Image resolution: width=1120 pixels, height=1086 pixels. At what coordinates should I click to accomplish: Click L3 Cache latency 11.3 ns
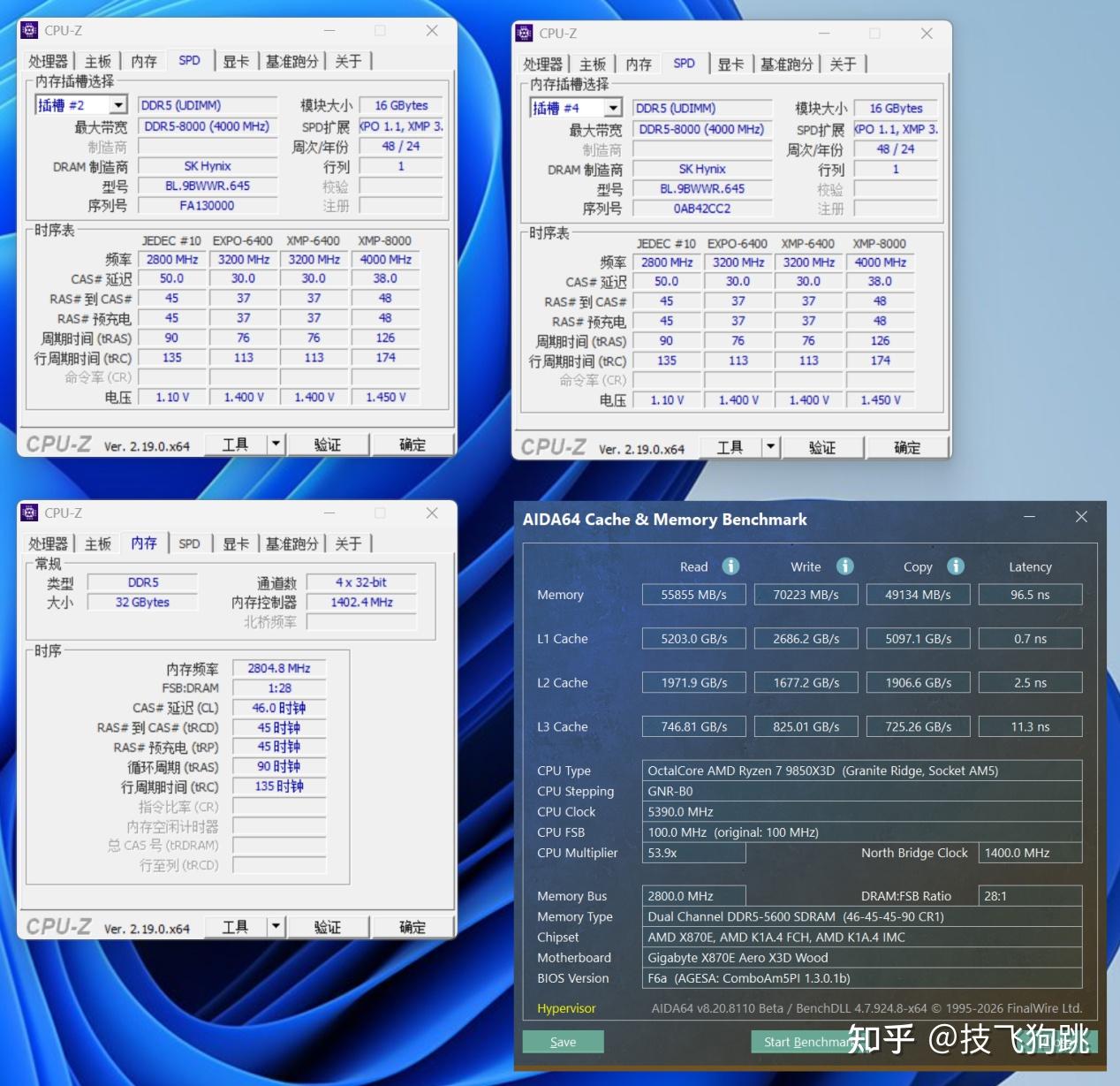click(1031, 726)
